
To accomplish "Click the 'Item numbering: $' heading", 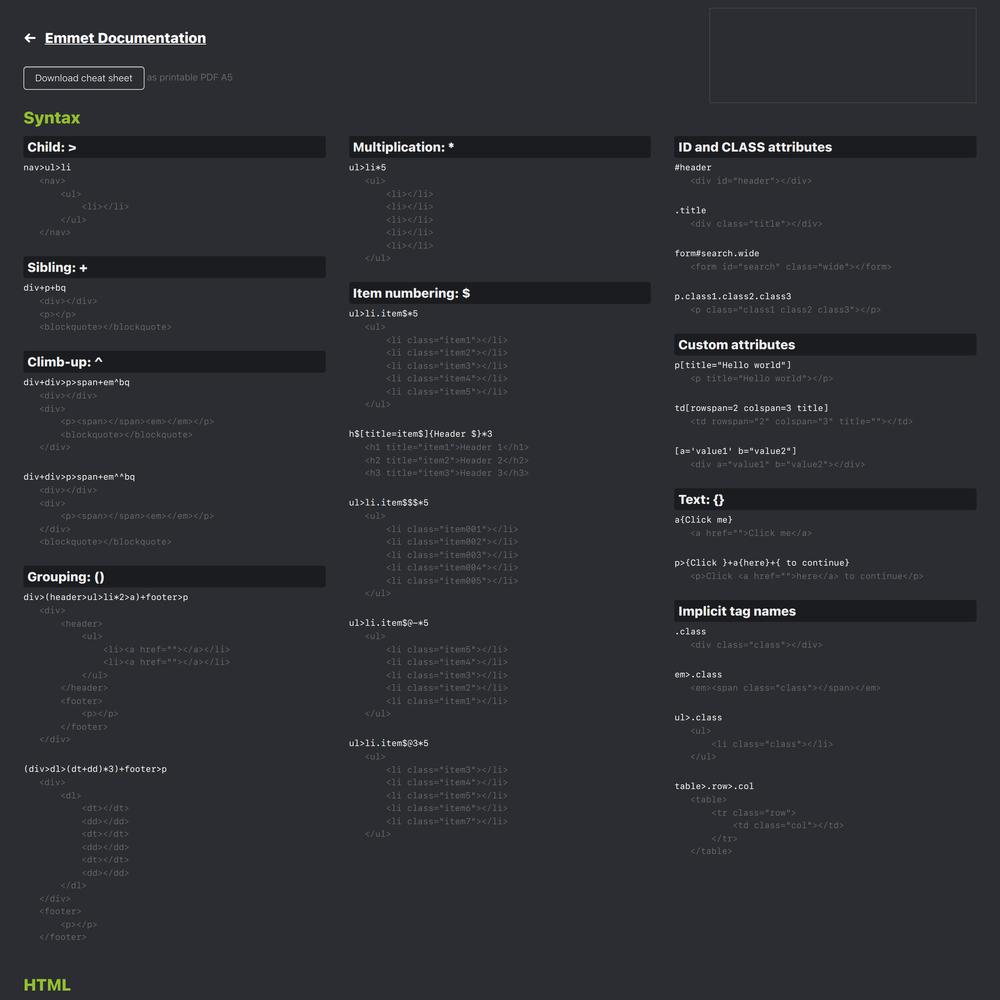I will tap(499, 293).
